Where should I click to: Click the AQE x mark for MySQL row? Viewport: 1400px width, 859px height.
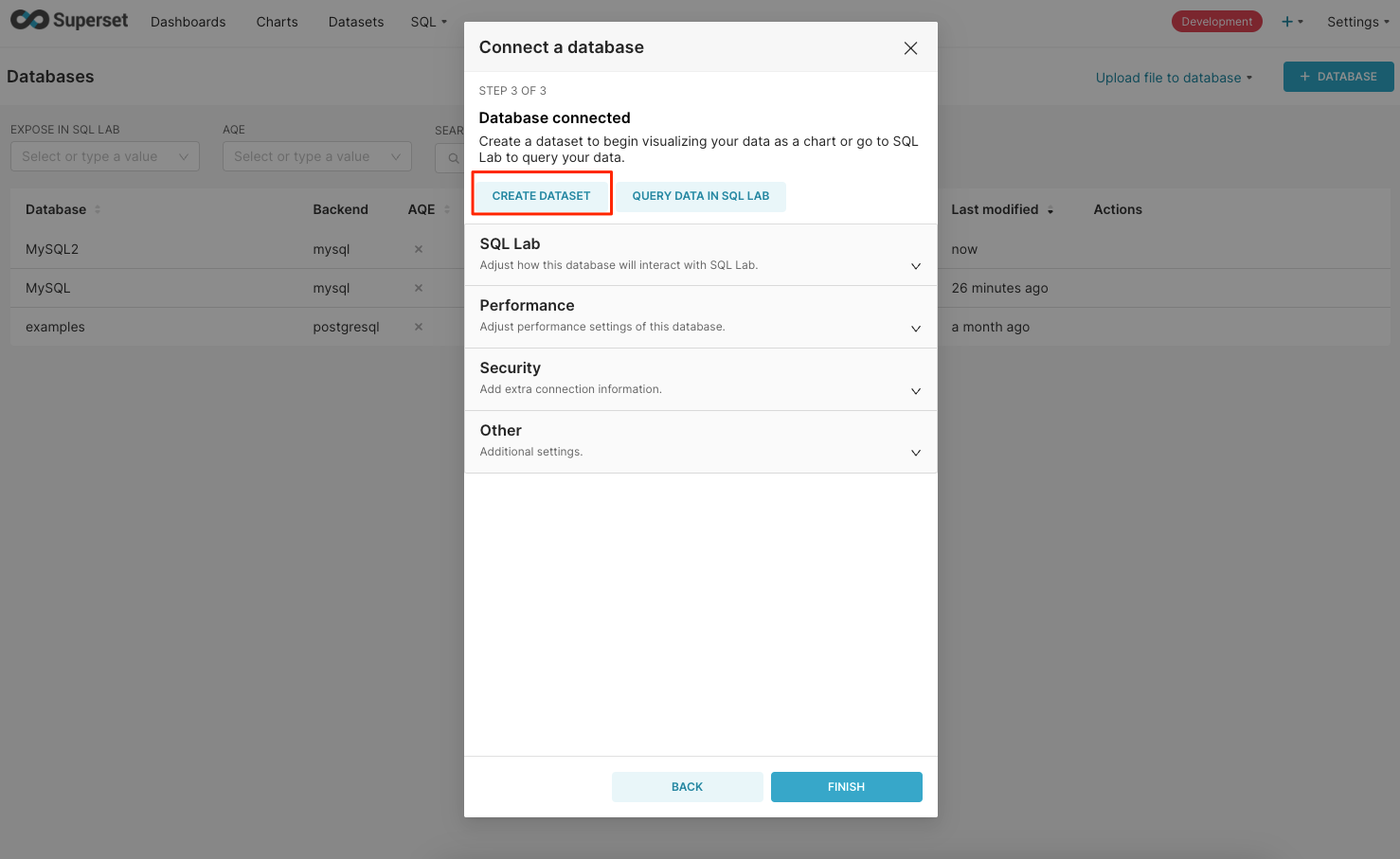pos(419,288)
